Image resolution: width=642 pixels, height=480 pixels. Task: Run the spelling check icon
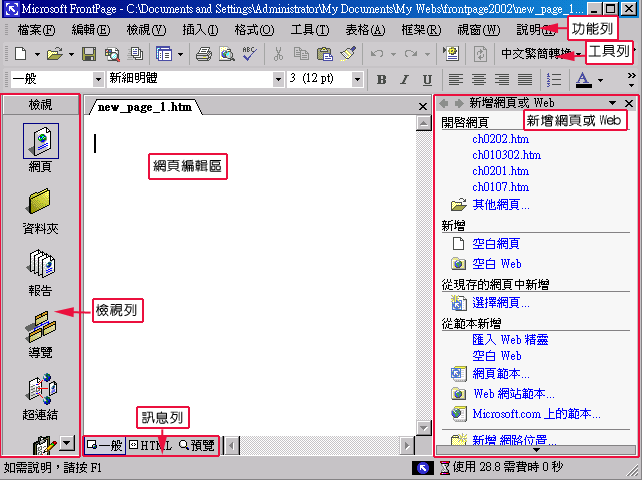249,54
